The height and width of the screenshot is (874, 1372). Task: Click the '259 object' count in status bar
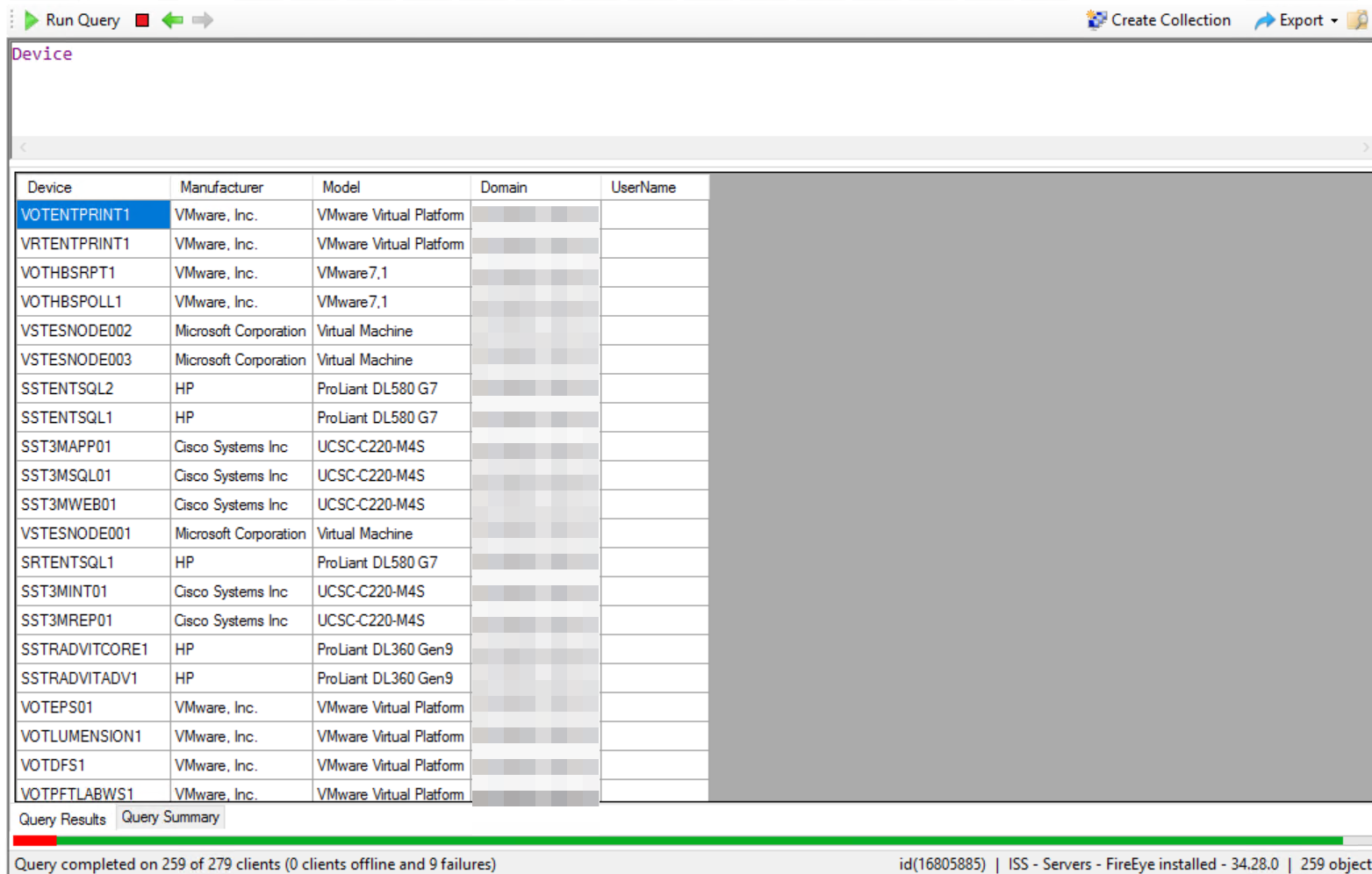[1335, 864]
